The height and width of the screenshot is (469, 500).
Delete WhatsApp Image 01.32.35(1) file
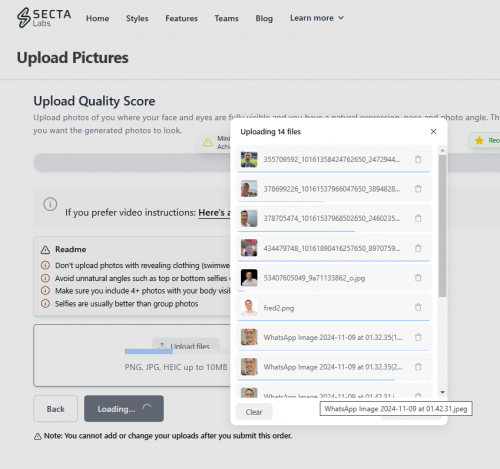418,337
